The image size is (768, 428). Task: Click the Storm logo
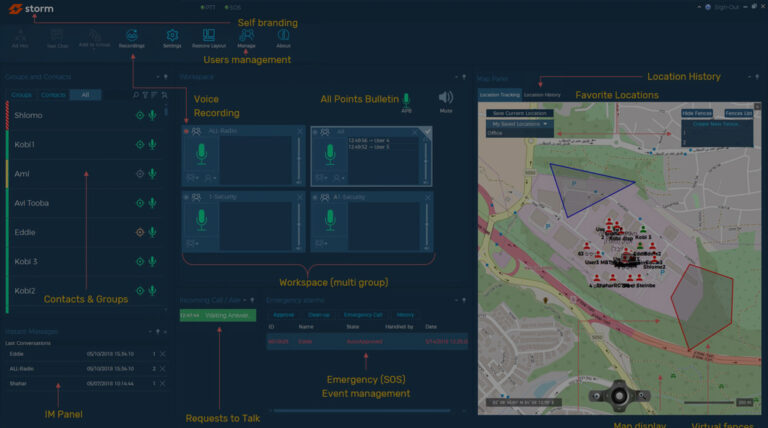[31, 9]
